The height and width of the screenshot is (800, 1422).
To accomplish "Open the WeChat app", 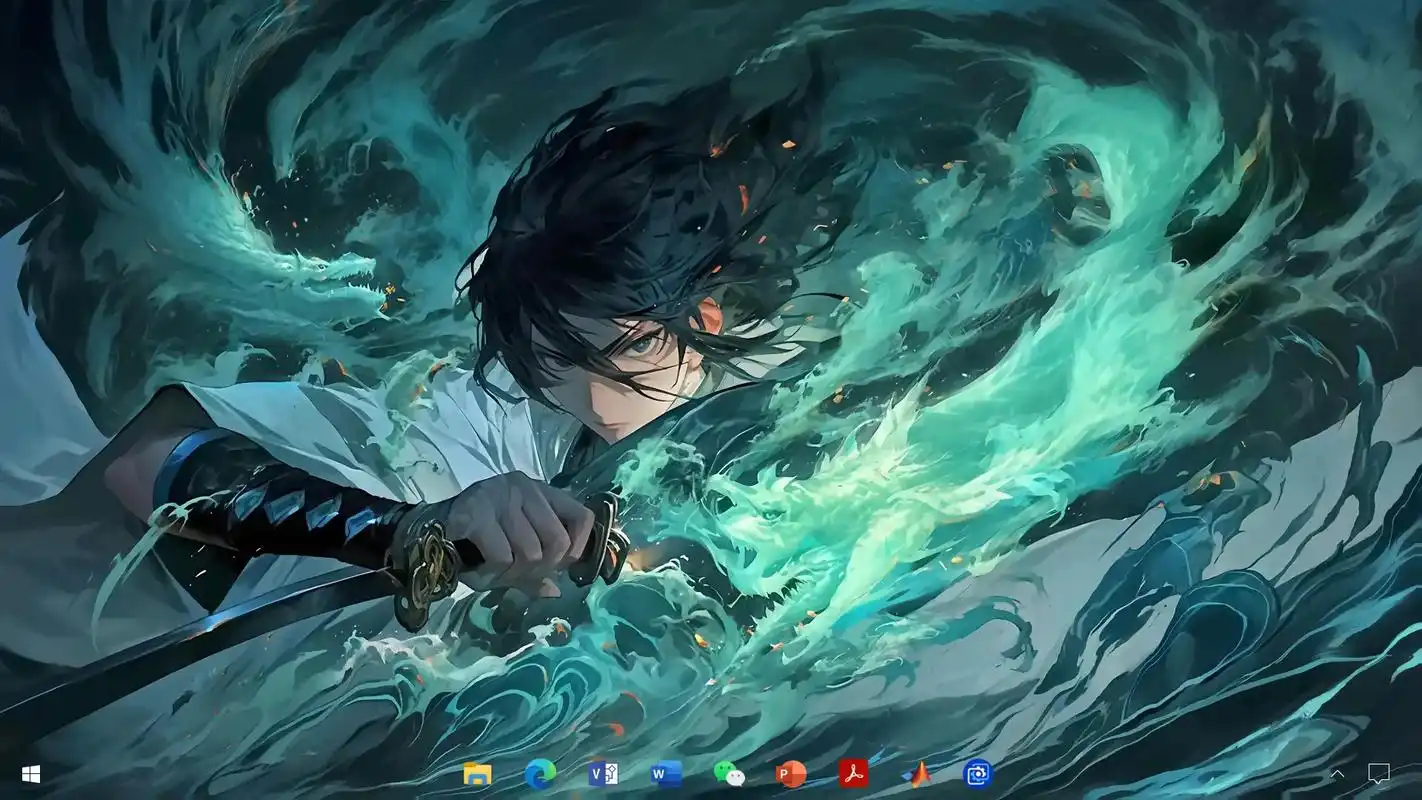I will (x=728, y=774).
